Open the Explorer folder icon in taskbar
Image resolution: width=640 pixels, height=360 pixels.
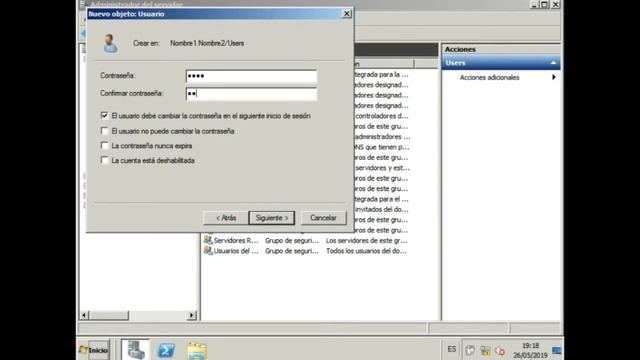click(x=197, y=351)
